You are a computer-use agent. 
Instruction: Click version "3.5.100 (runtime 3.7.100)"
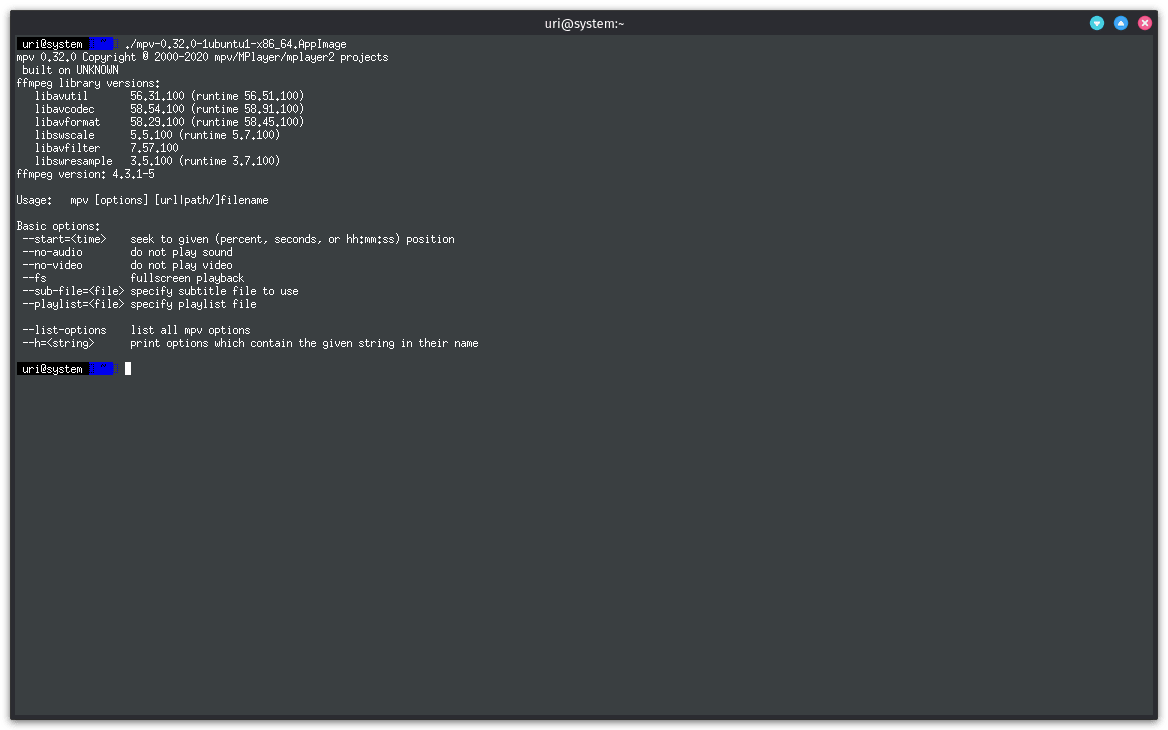205,162
